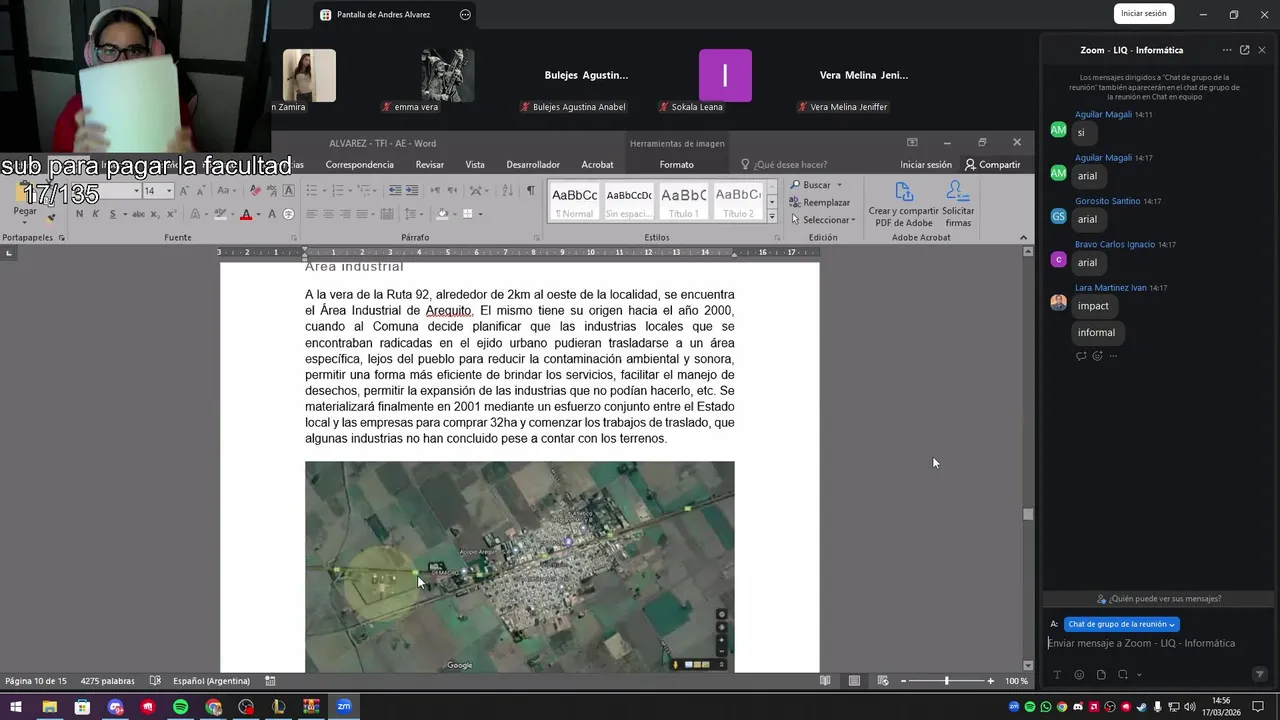Increase font size with grow font icon
This screenshot has height=720, width=1280.
pos(184,190)
